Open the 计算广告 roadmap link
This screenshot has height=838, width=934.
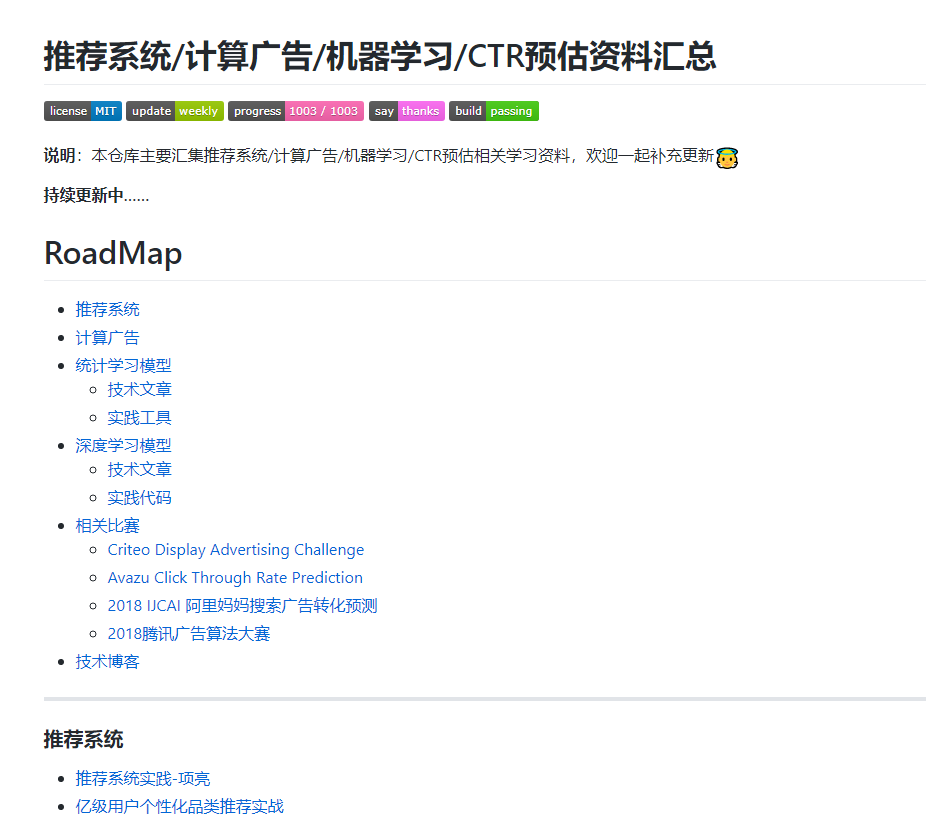point(107,338)
